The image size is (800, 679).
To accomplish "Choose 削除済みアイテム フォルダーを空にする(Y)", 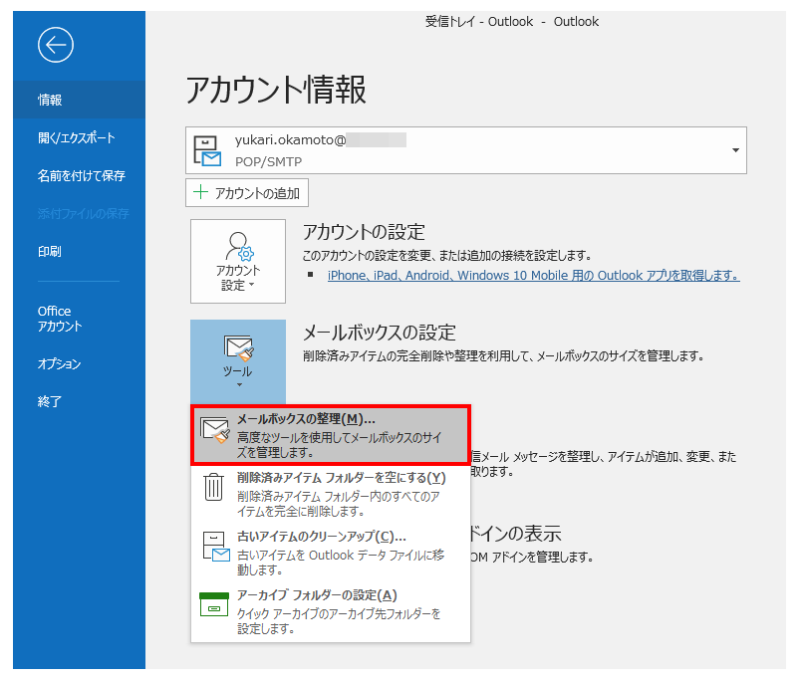I will pos(340,477).
